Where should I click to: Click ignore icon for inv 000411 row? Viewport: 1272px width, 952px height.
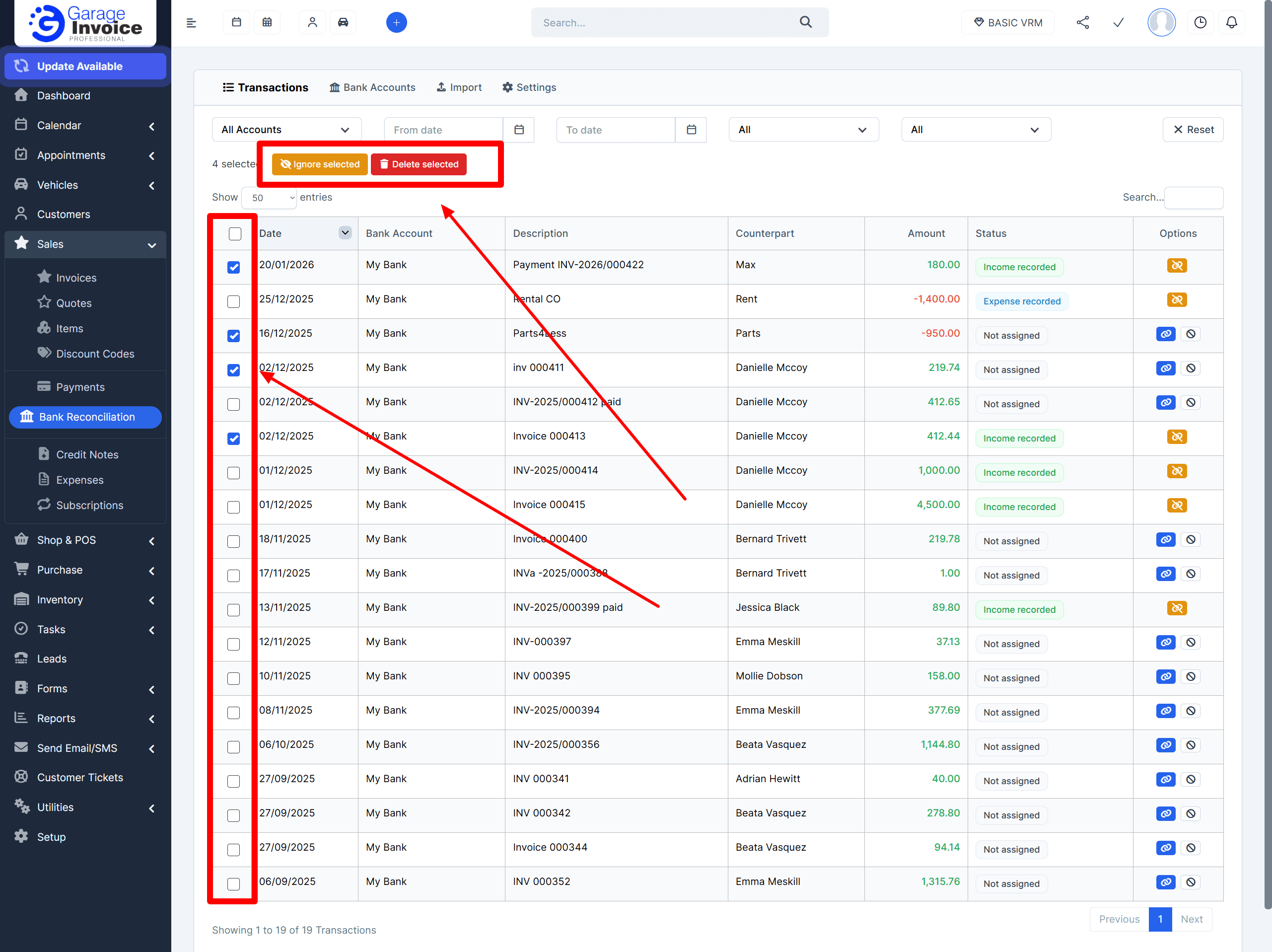click(1191, 368)
